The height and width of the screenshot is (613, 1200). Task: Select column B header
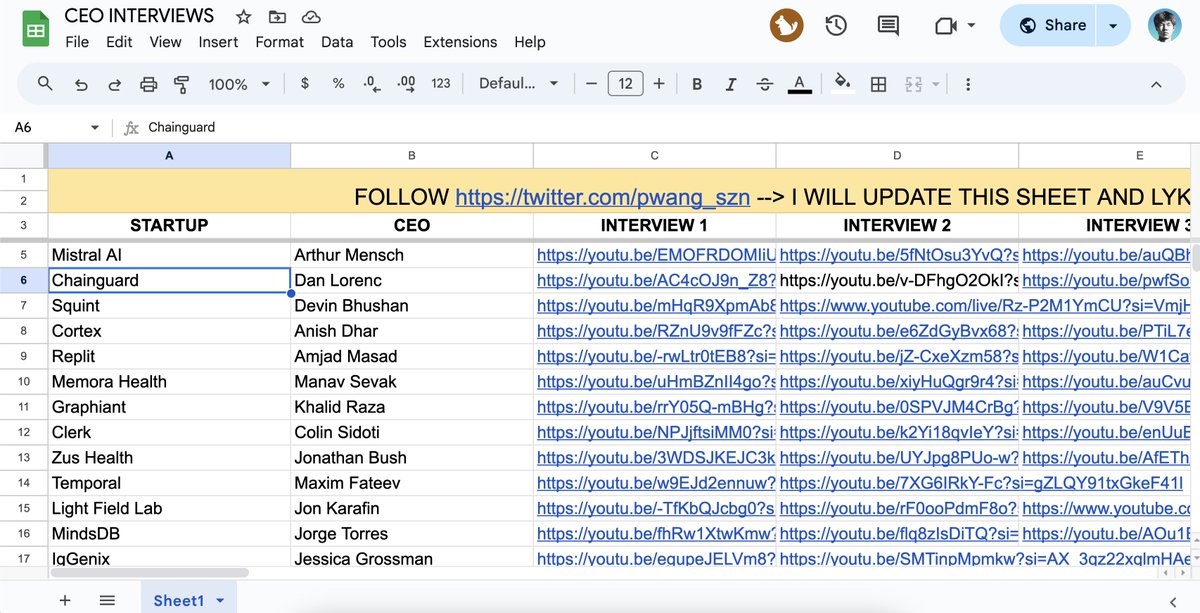412,155
